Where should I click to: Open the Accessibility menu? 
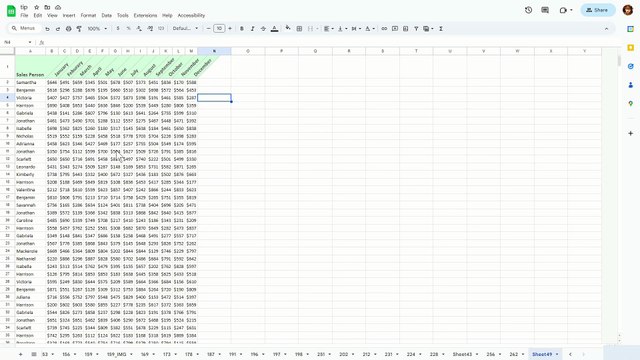click(191, 16)
